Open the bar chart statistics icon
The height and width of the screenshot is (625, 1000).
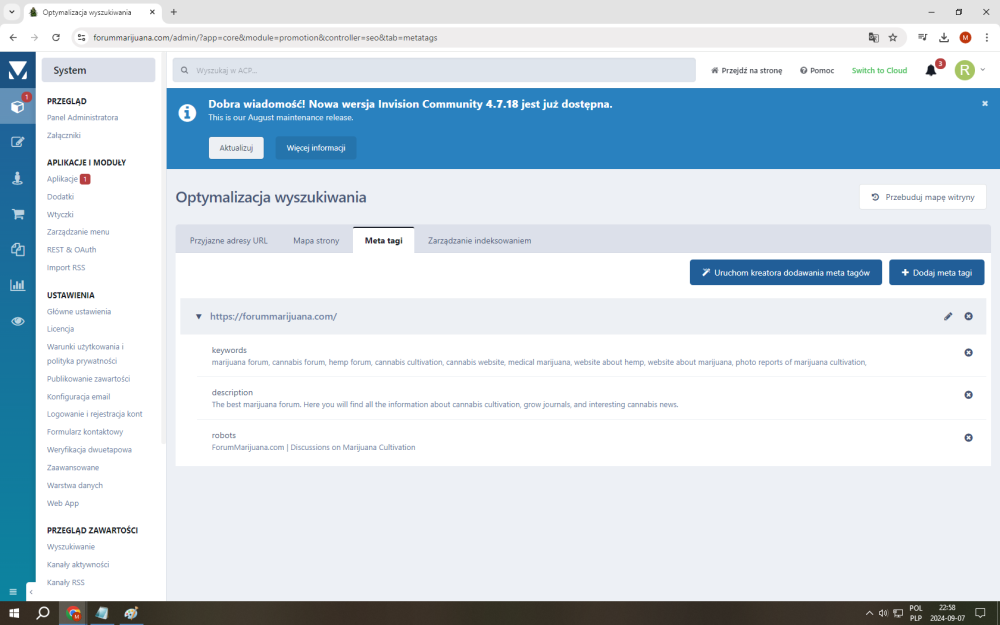17,285
